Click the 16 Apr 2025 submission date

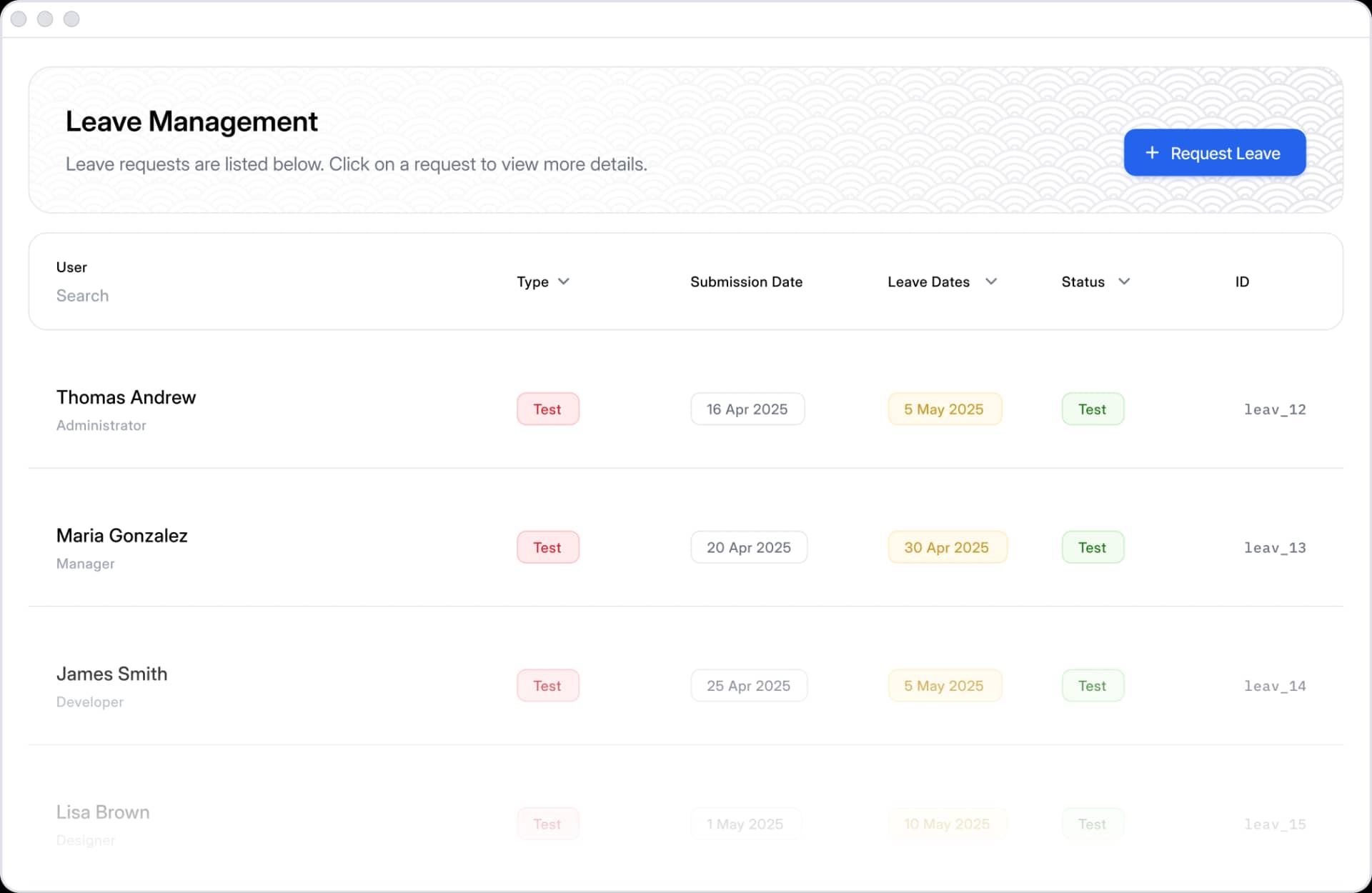747,409
